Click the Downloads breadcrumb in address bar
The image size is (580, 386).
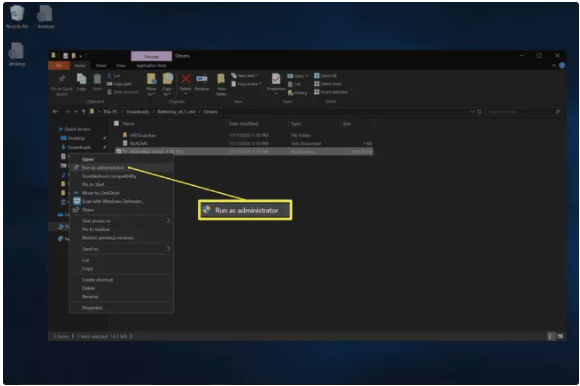click(137, 112)
